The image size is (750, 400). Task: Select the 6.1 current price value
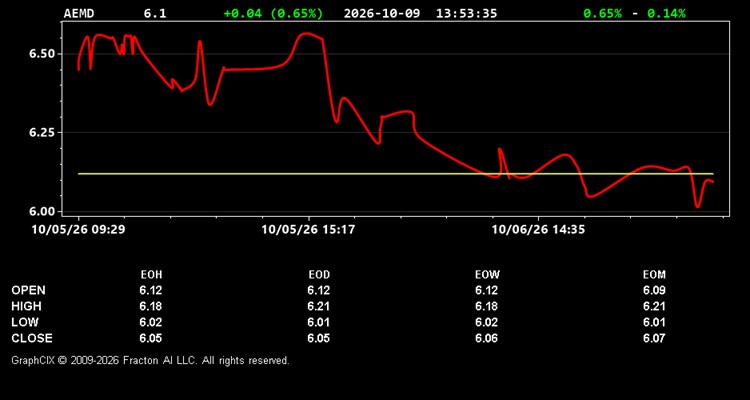pos(155,13)
